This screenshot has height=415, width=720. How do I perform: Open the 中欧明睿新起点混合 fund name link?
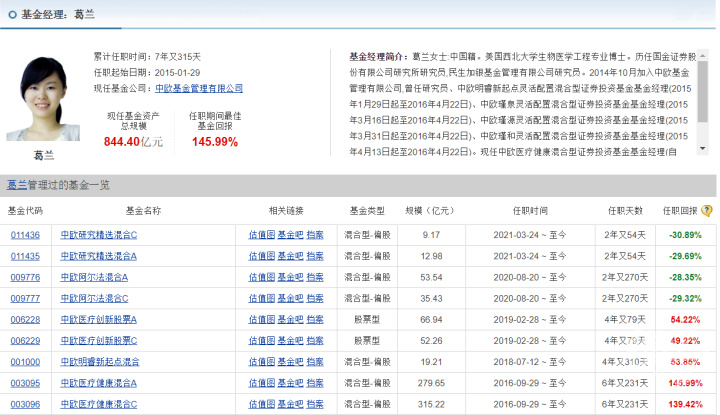coord(100,362)
